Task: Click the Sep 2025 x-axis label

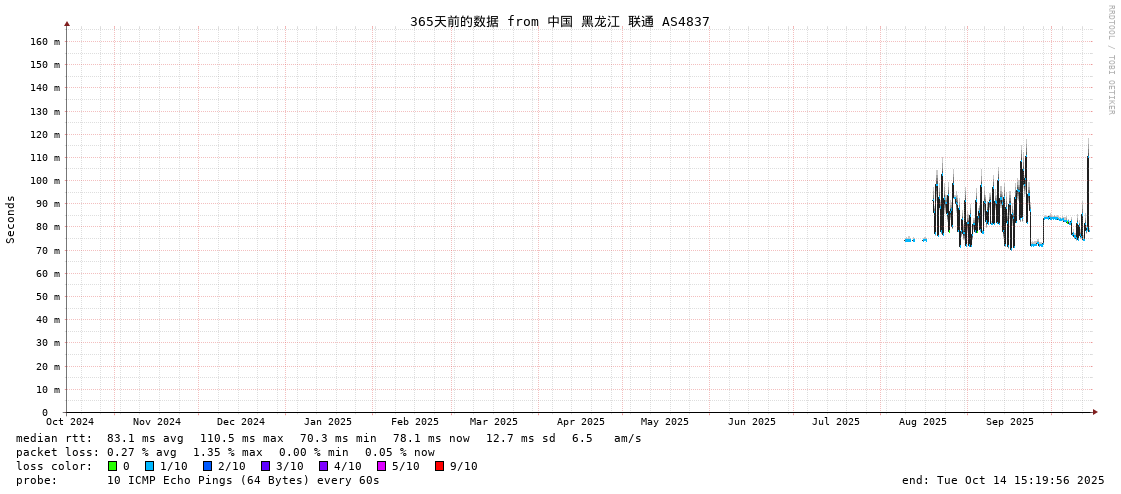Action: tap(1009, 422)
